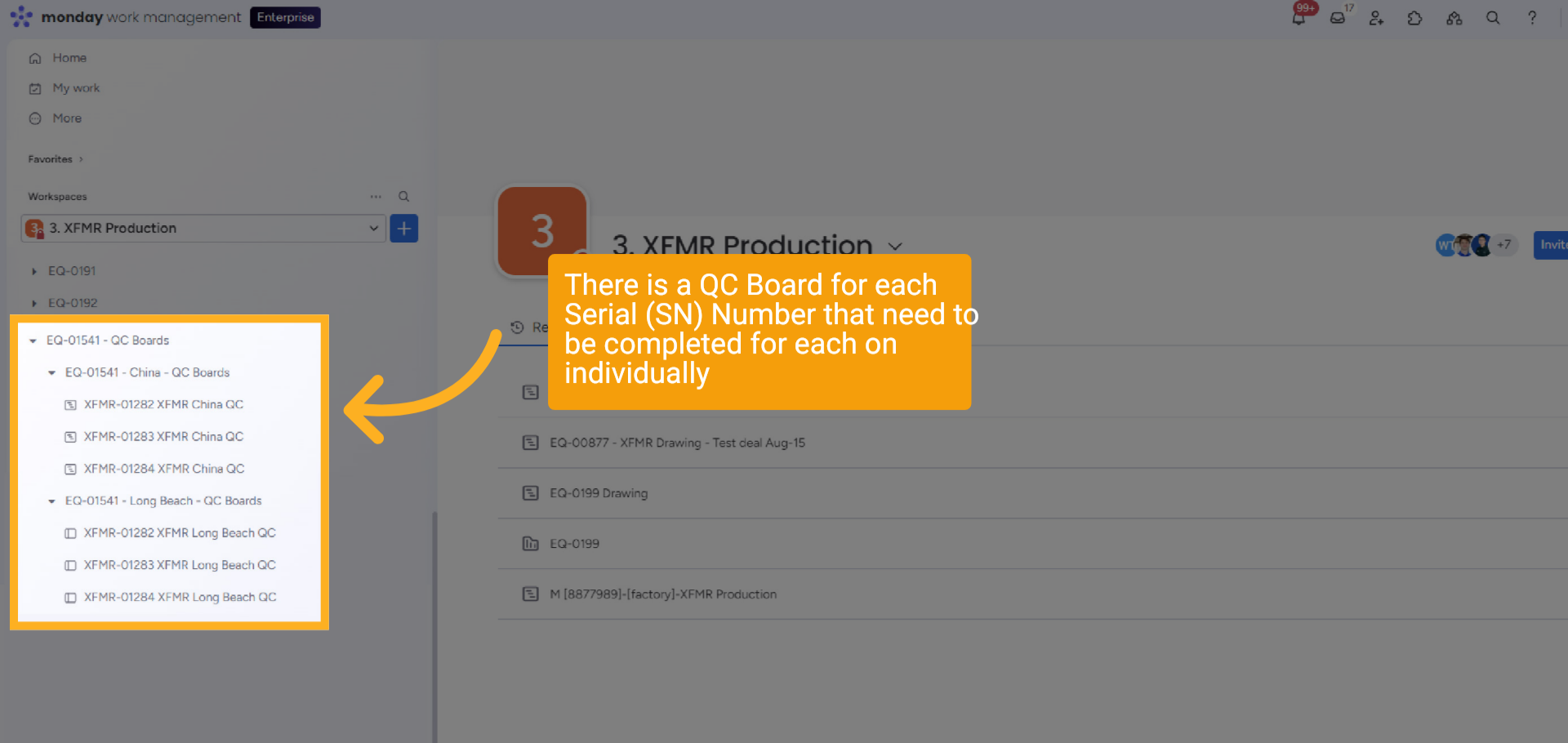Open the inbox icon showing 17
Viewport: 1568px width, 743px height.
tap(1339, 17)
